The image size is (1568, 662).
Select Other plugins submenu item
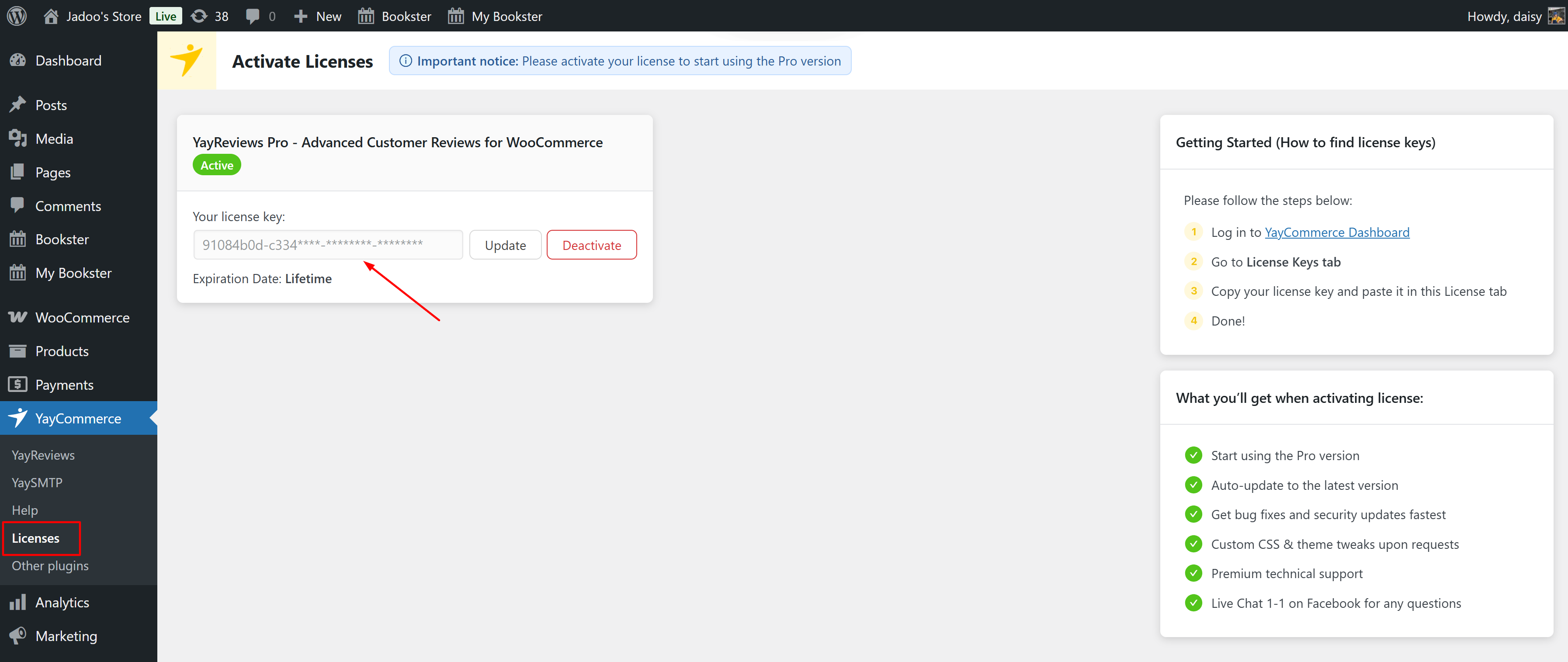point(50,565)
